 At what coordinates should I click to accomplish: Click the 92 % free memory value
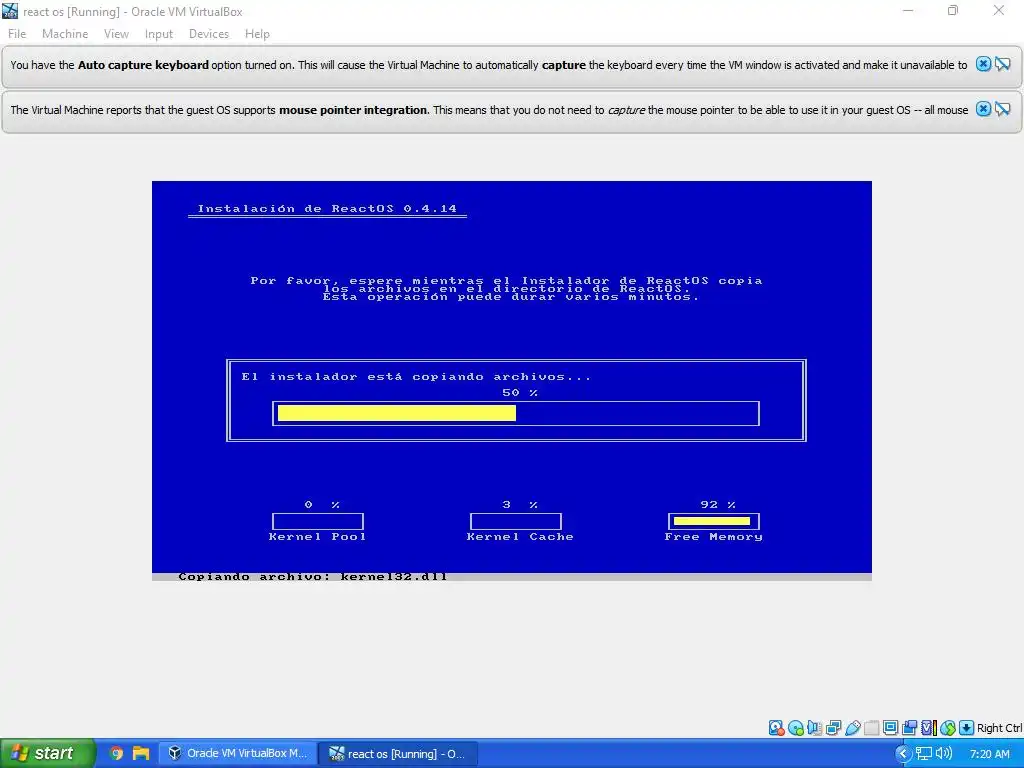click(718, 505)
